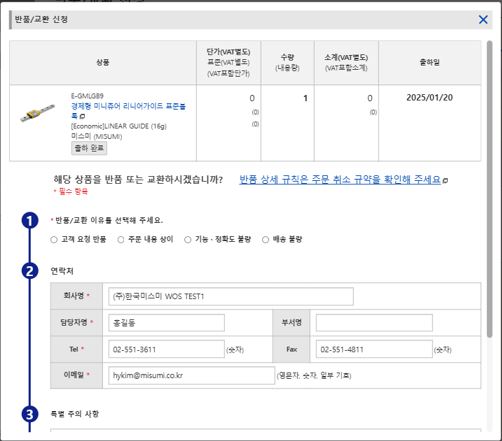Click the new-window icon beside return rules link
The height and width of the screenshot is (441, 502).
coord(445,180)
